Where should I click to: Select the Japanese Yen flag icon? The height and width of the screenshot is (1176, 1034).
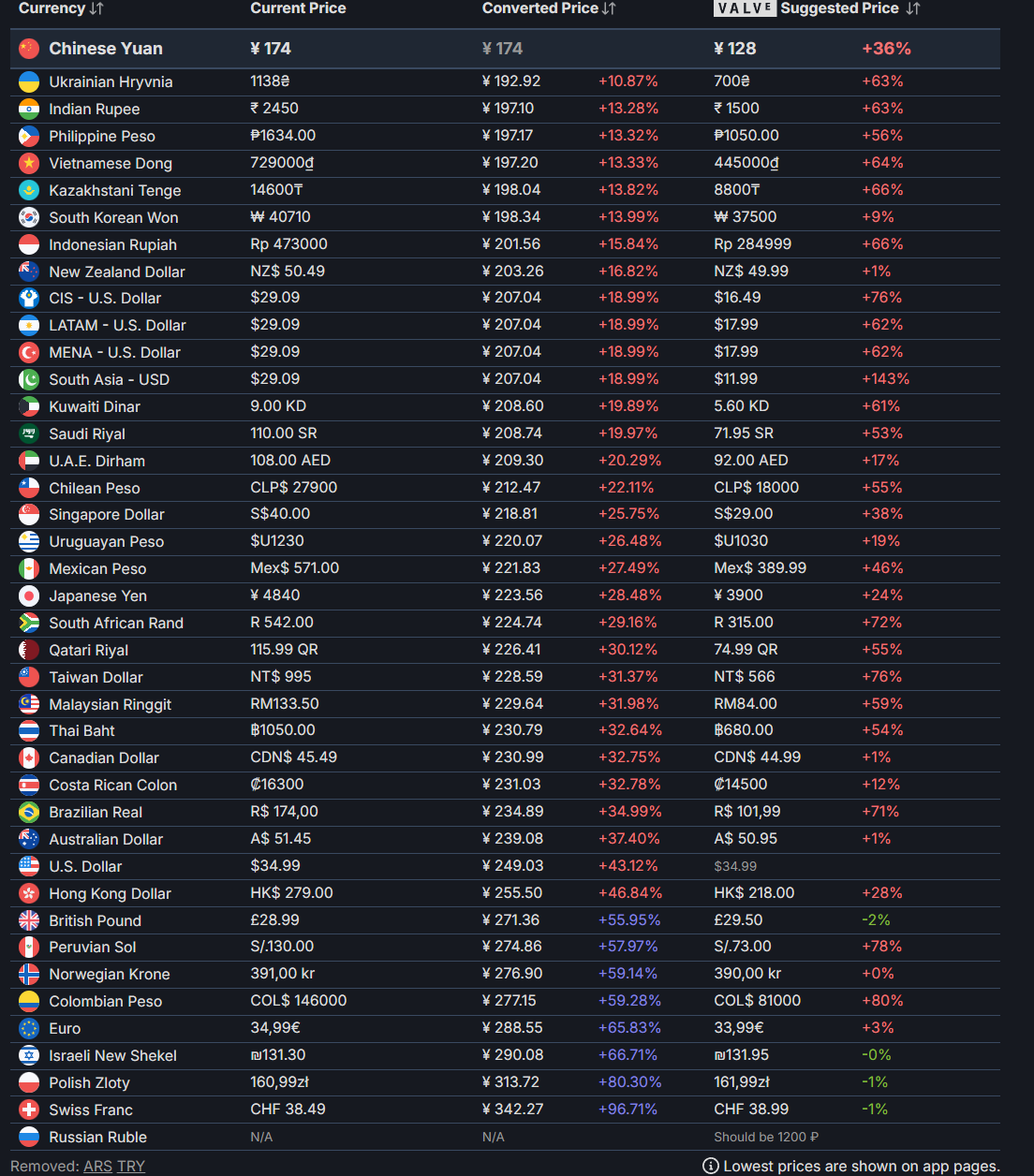coord(29,595)
